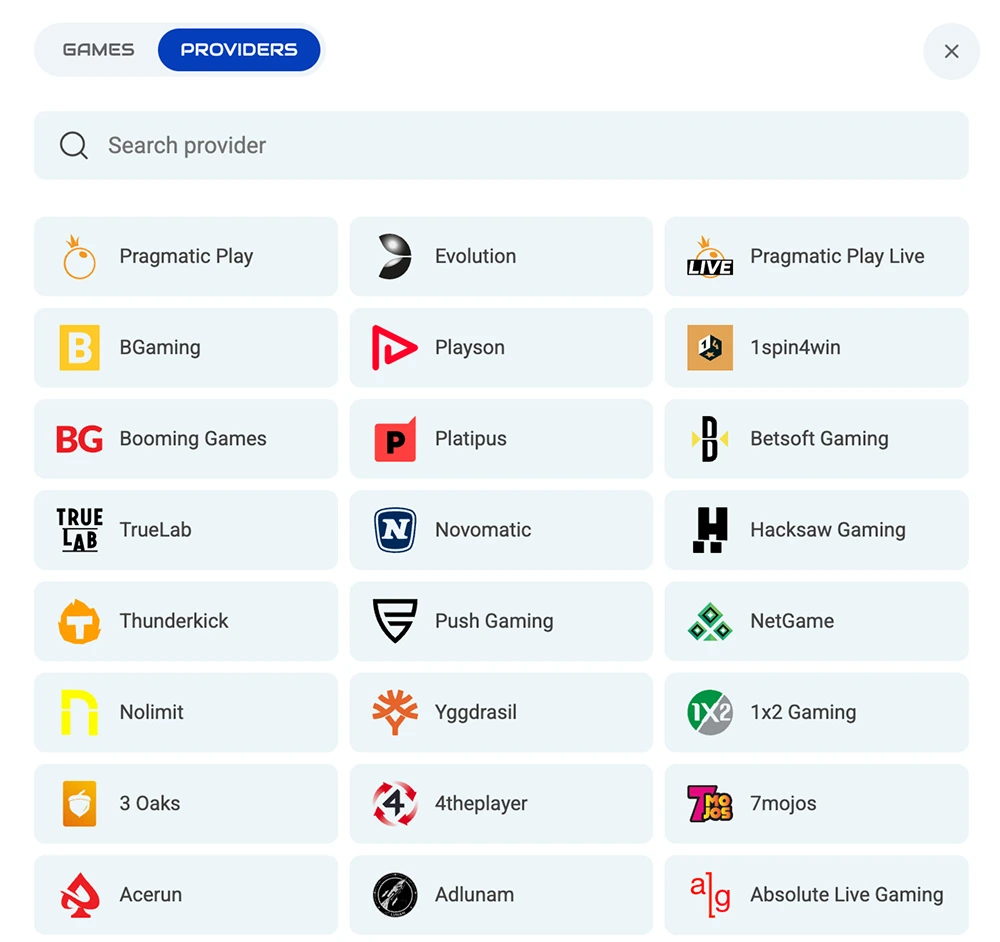Click the Pragmatic Play crown logo icon
Viewport: 1000px width, 942px height.
point(79,256)
